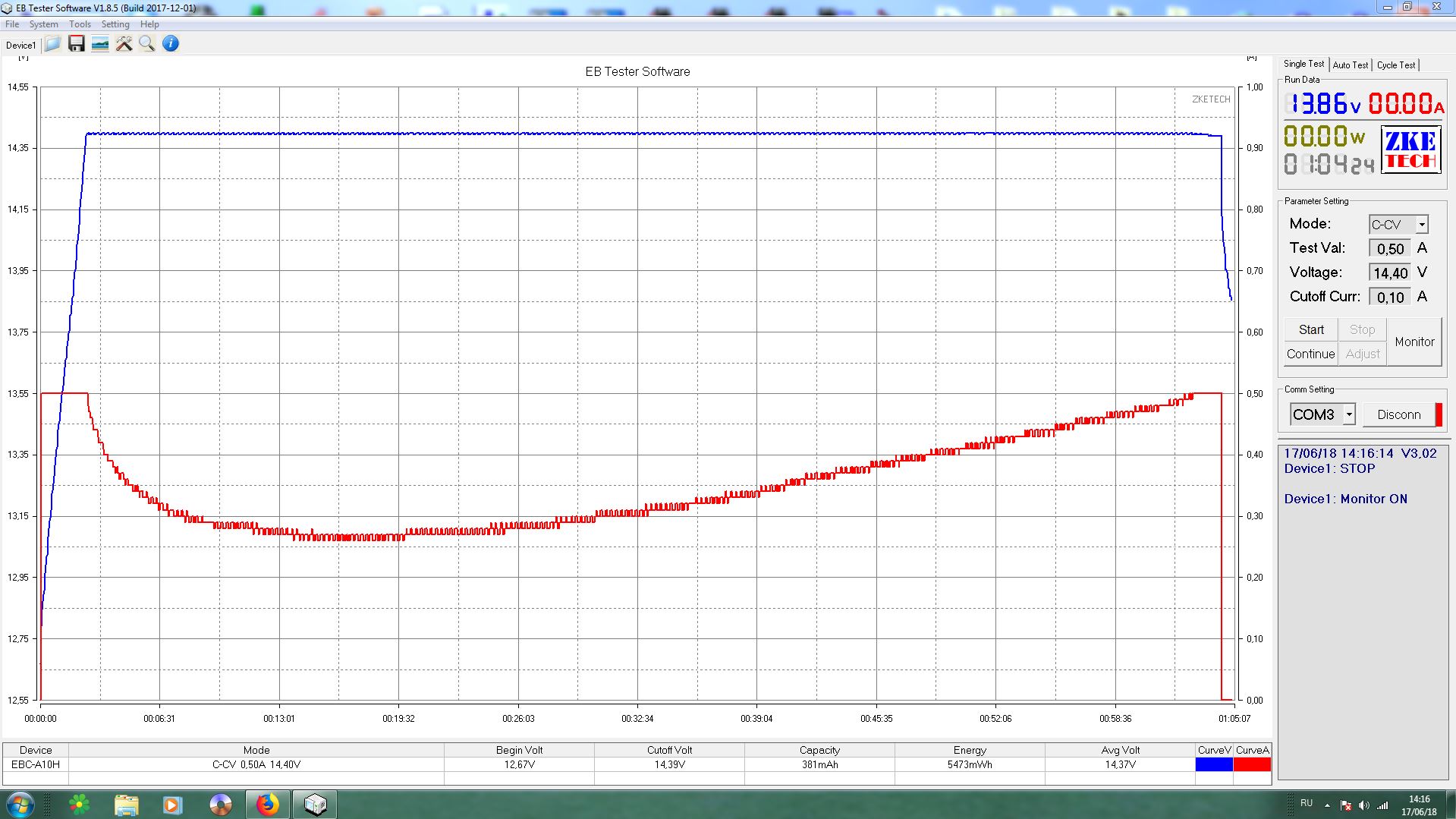
Task: Switch to the Auto Test tab
Action: [1350, 65]
